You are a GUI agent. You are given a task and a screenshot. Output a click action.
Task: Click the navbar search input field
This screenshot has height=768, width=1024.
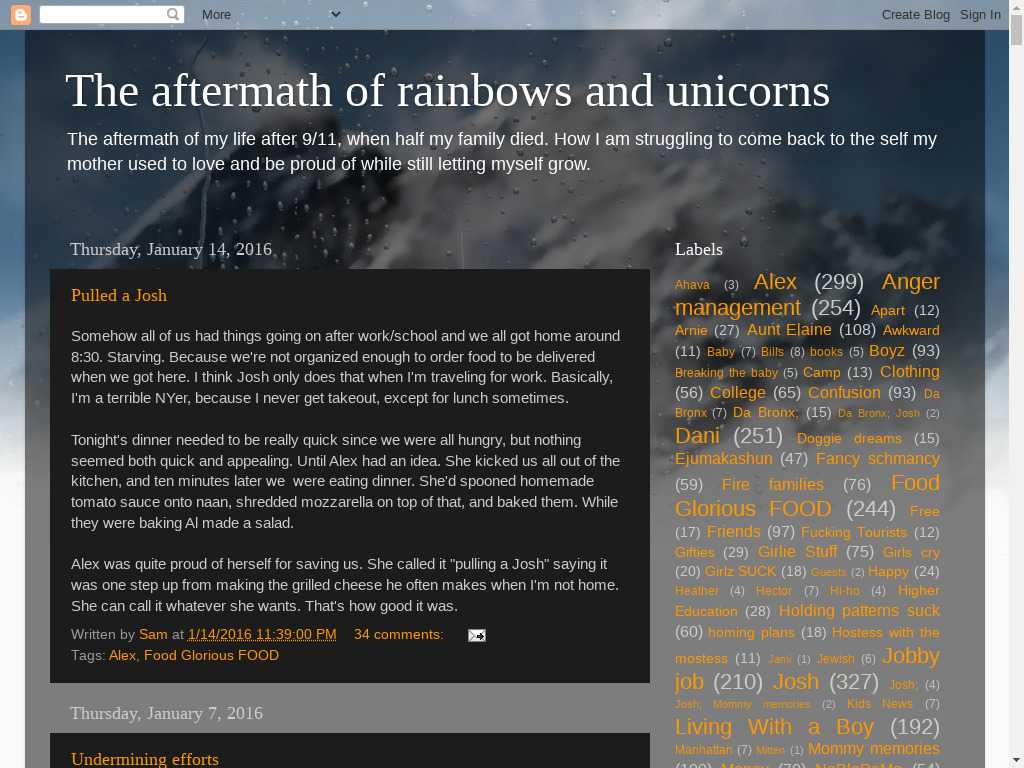point(102,14)
